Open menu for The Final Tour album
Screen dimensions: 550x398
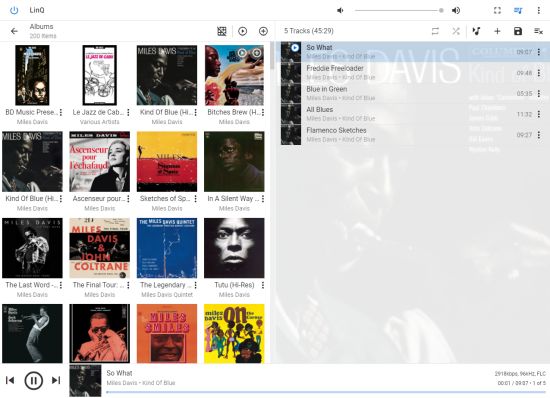point(128,285)
